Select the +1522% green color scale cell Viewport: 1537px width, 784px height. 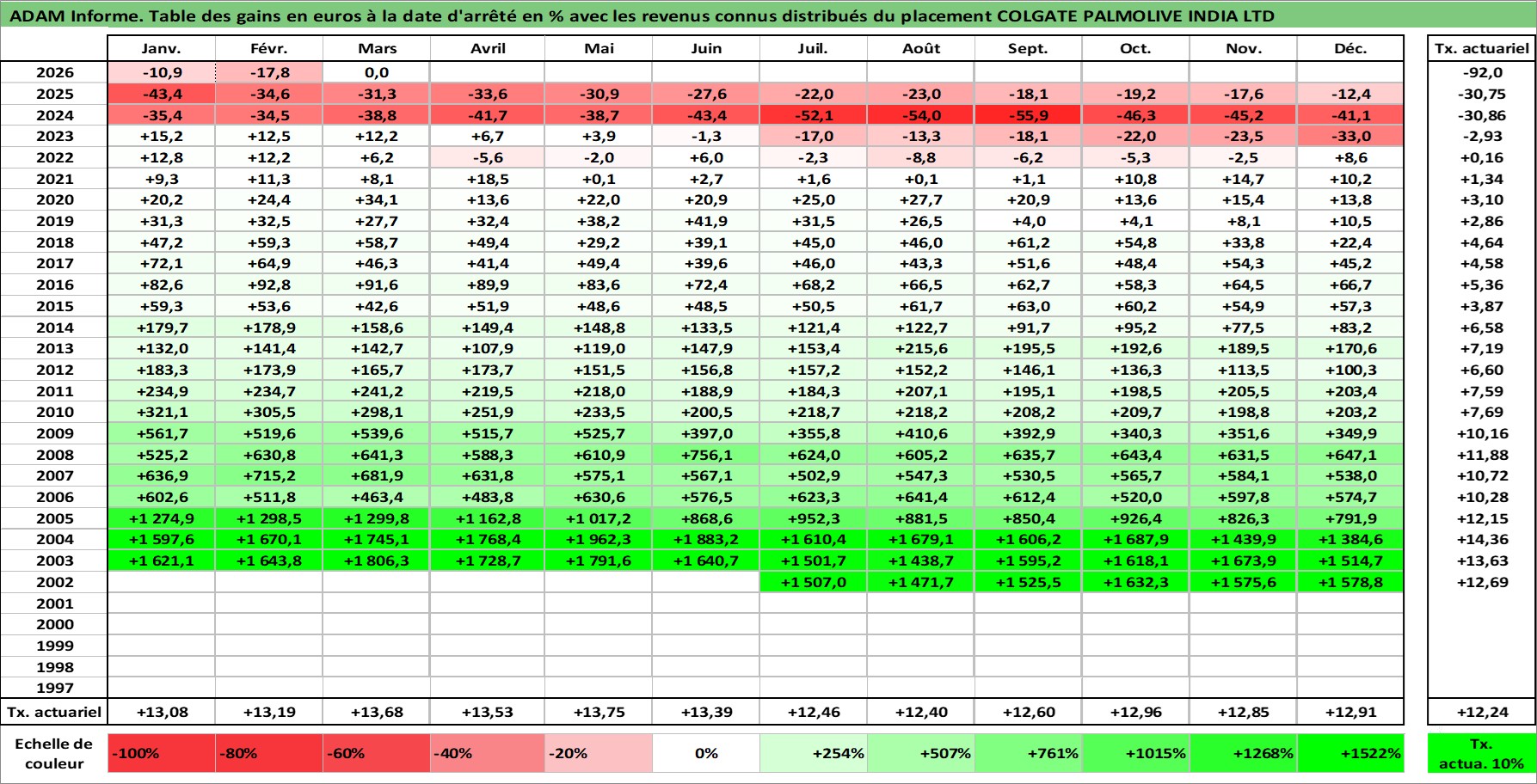click(1350, 753)
